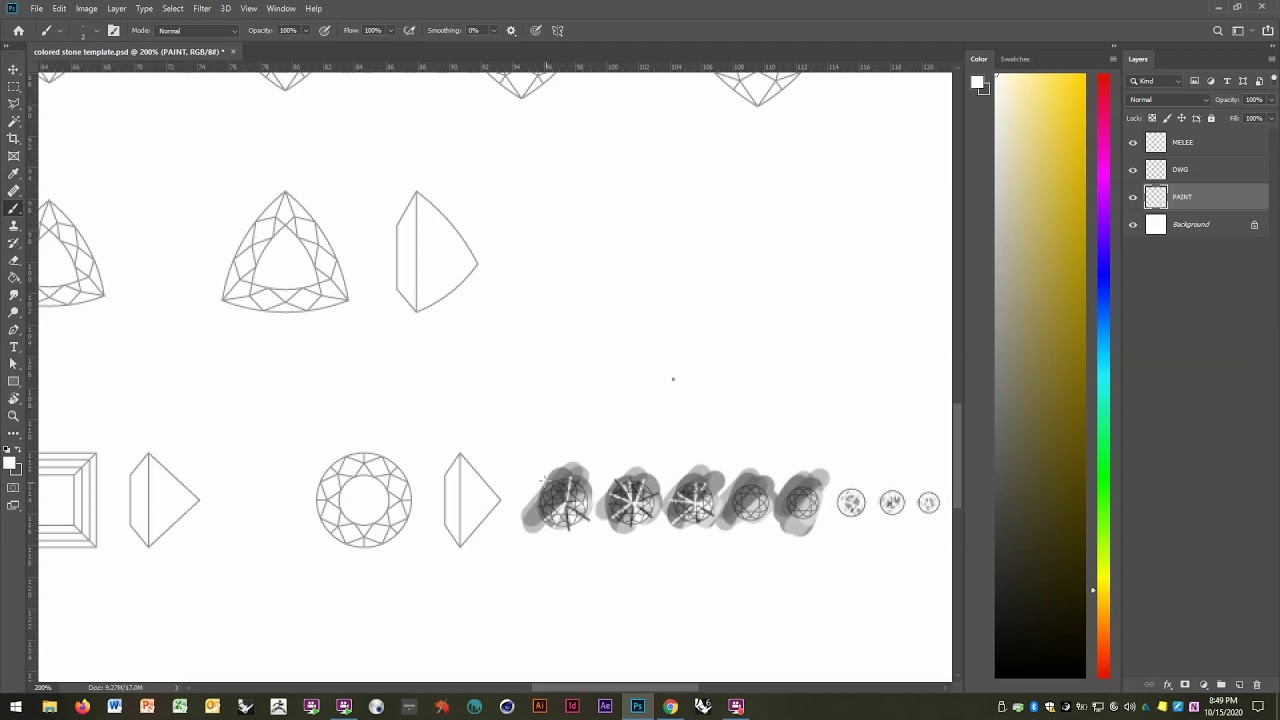Open the File menu
Image resolution: width=1280 pixels, height=720 pixels.
pyautogui.click(x=36, y=8)
